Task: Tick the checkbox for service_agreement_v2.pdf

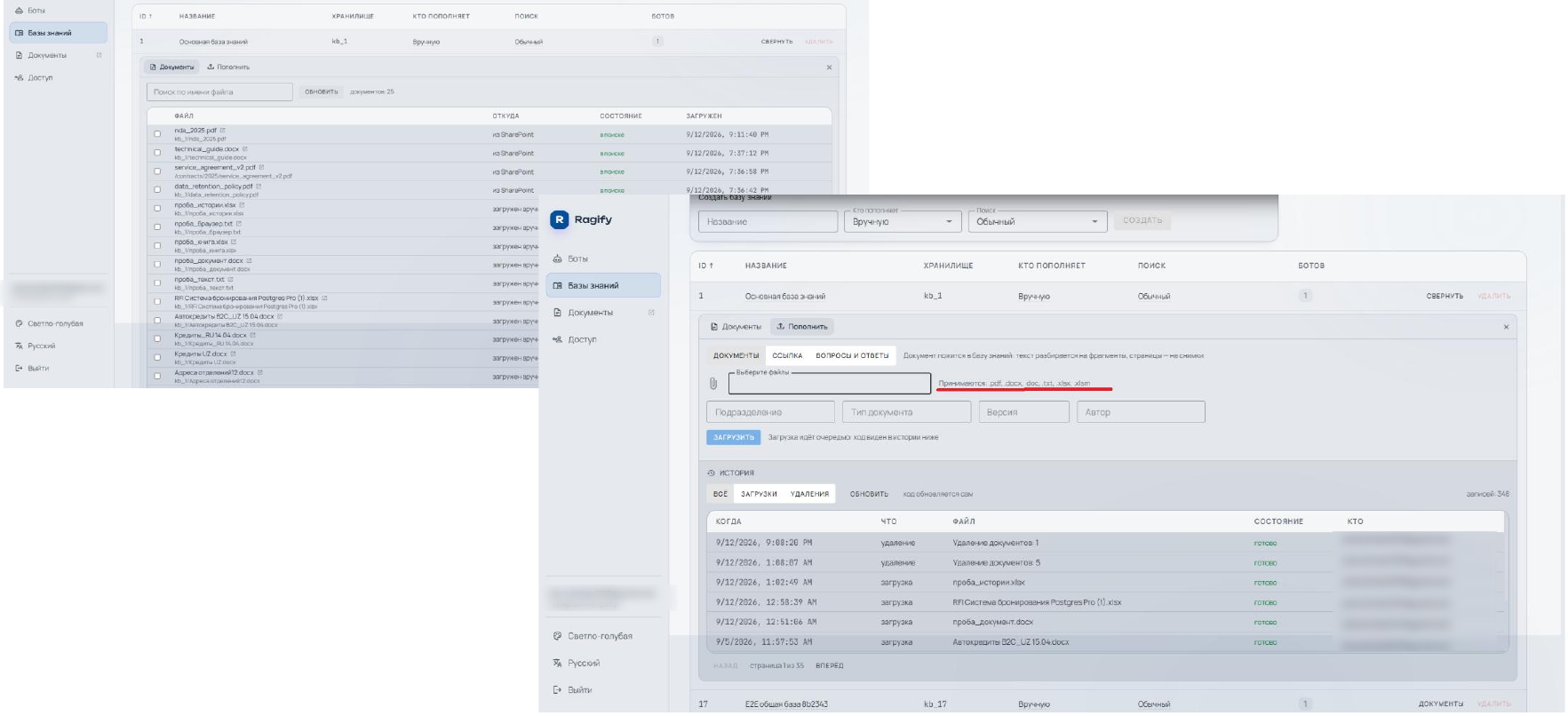Action: coord(157,171)
